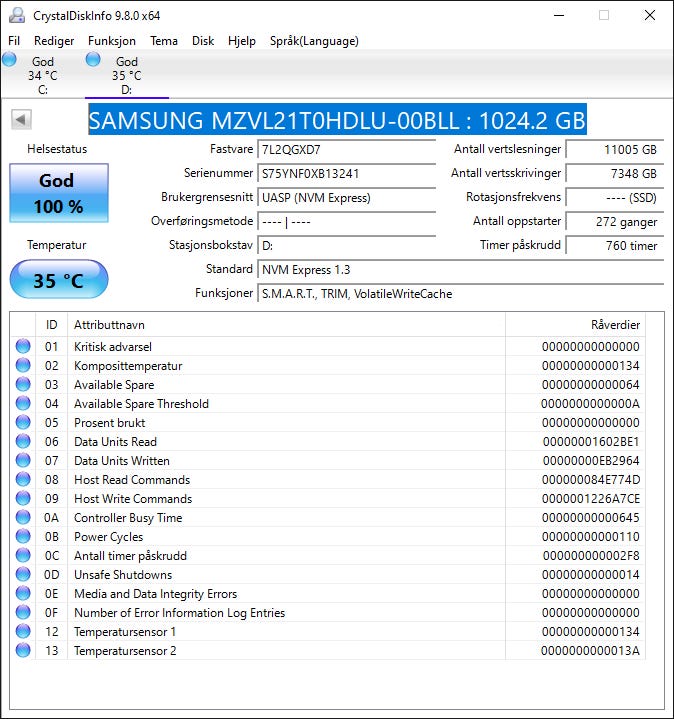
Task: Click the ID column header
Action: [x=51, y=325]
